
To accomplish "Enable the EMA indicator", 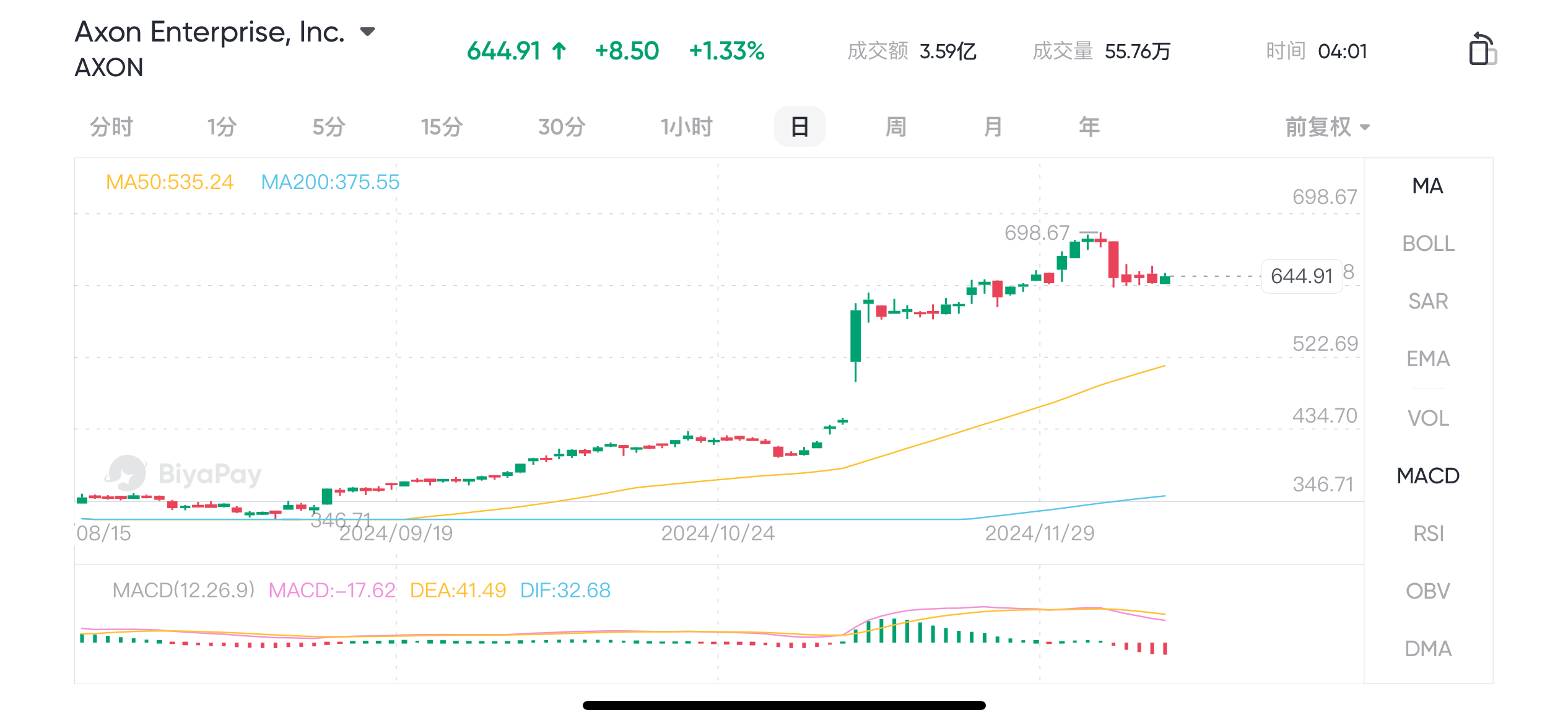I will [x=1428, y=359].
